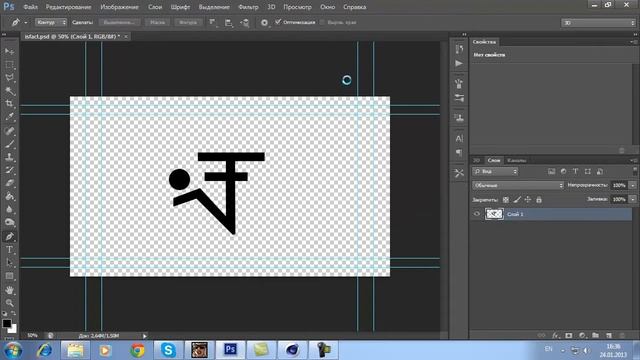Screen dimensions: 640x360
Task: Select the Path Selection tool
Action: click(x=9, y=262)
